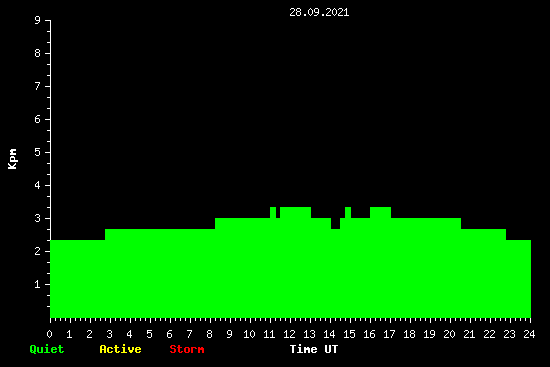Select hour 21 on the time axis

(x=469, y=334)
